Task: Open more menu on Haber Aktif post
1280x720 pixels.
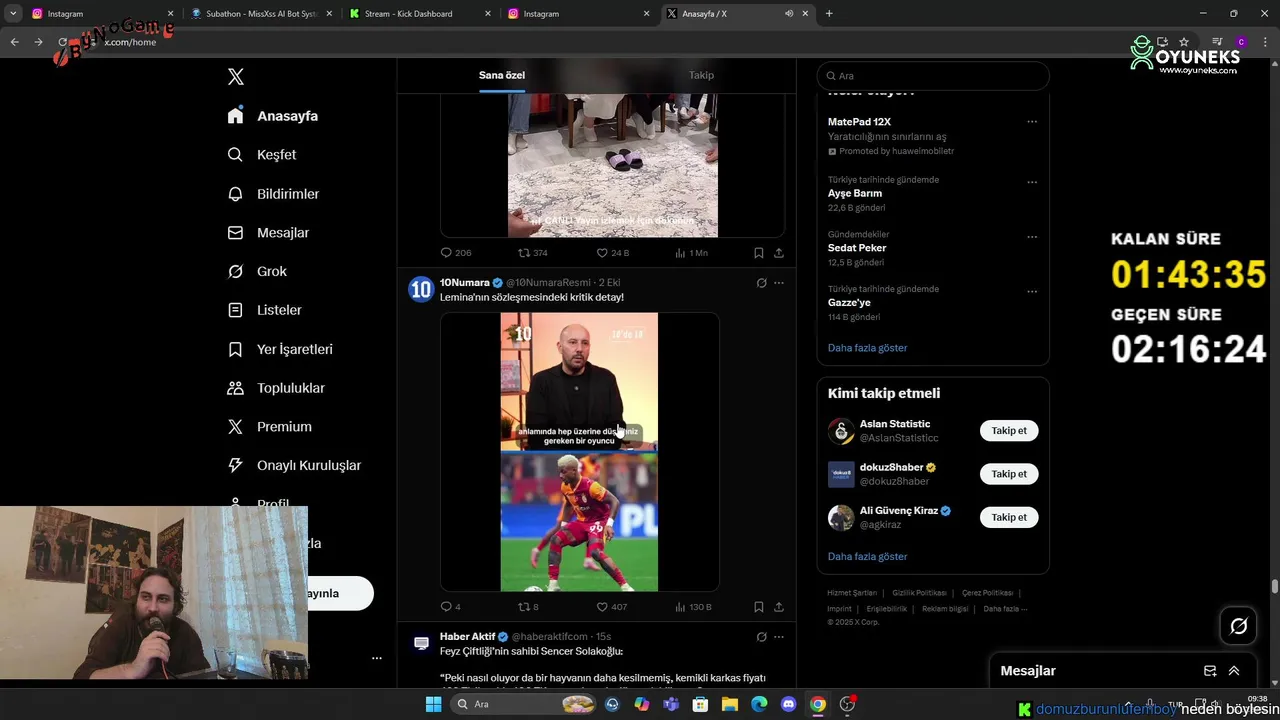Action: (x=779, y=637)
